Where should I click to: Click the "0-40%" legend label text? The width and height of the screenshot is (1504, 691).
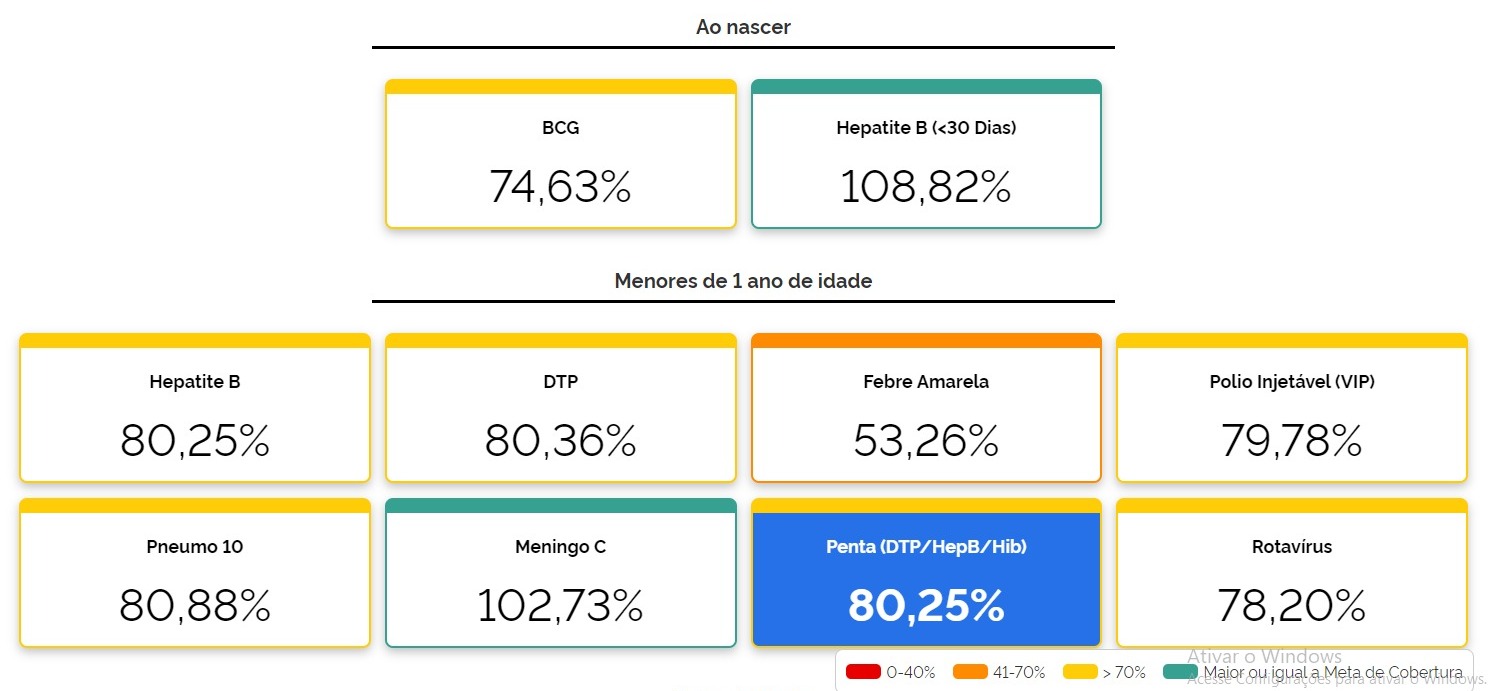(910, 673)
